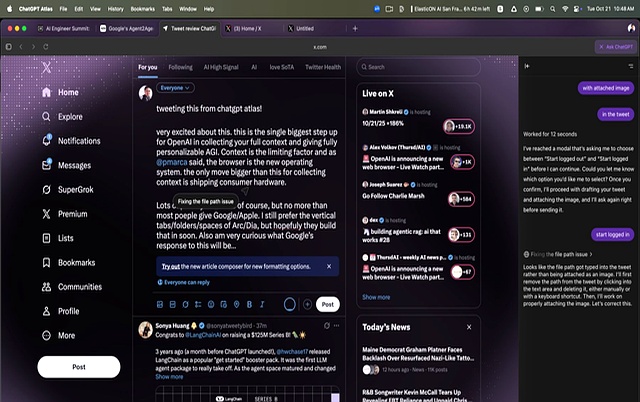Open the emoji picker in the composer

211,304
